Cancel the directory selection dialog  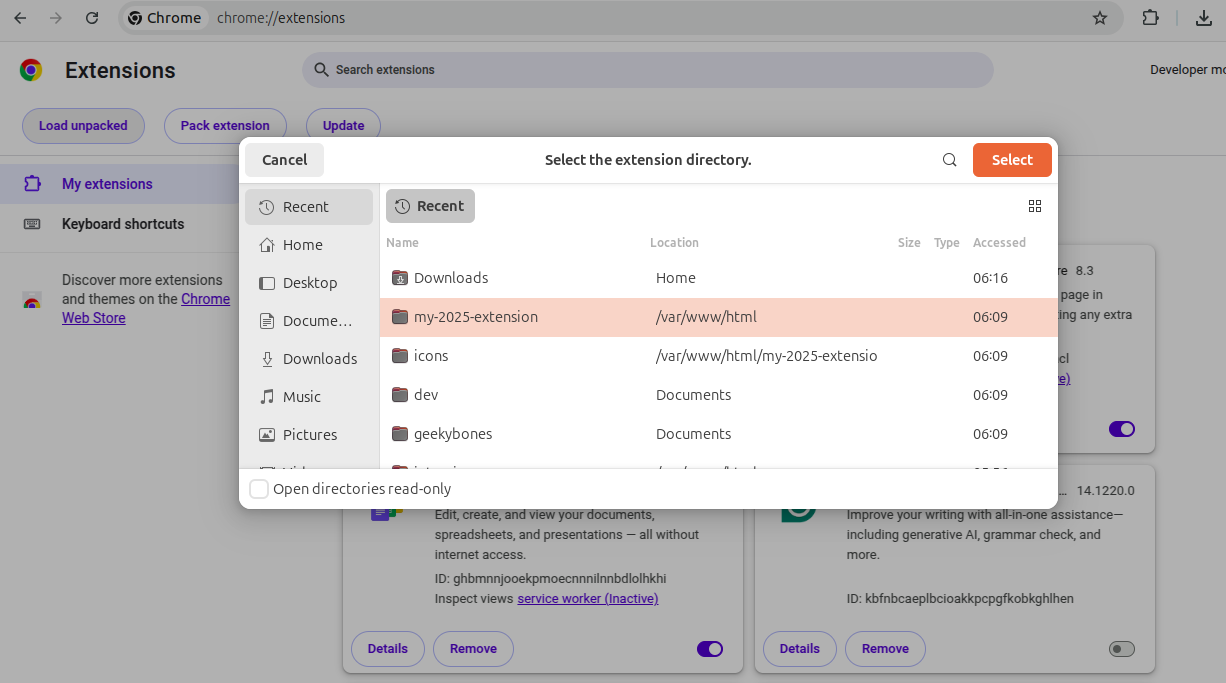285,160
